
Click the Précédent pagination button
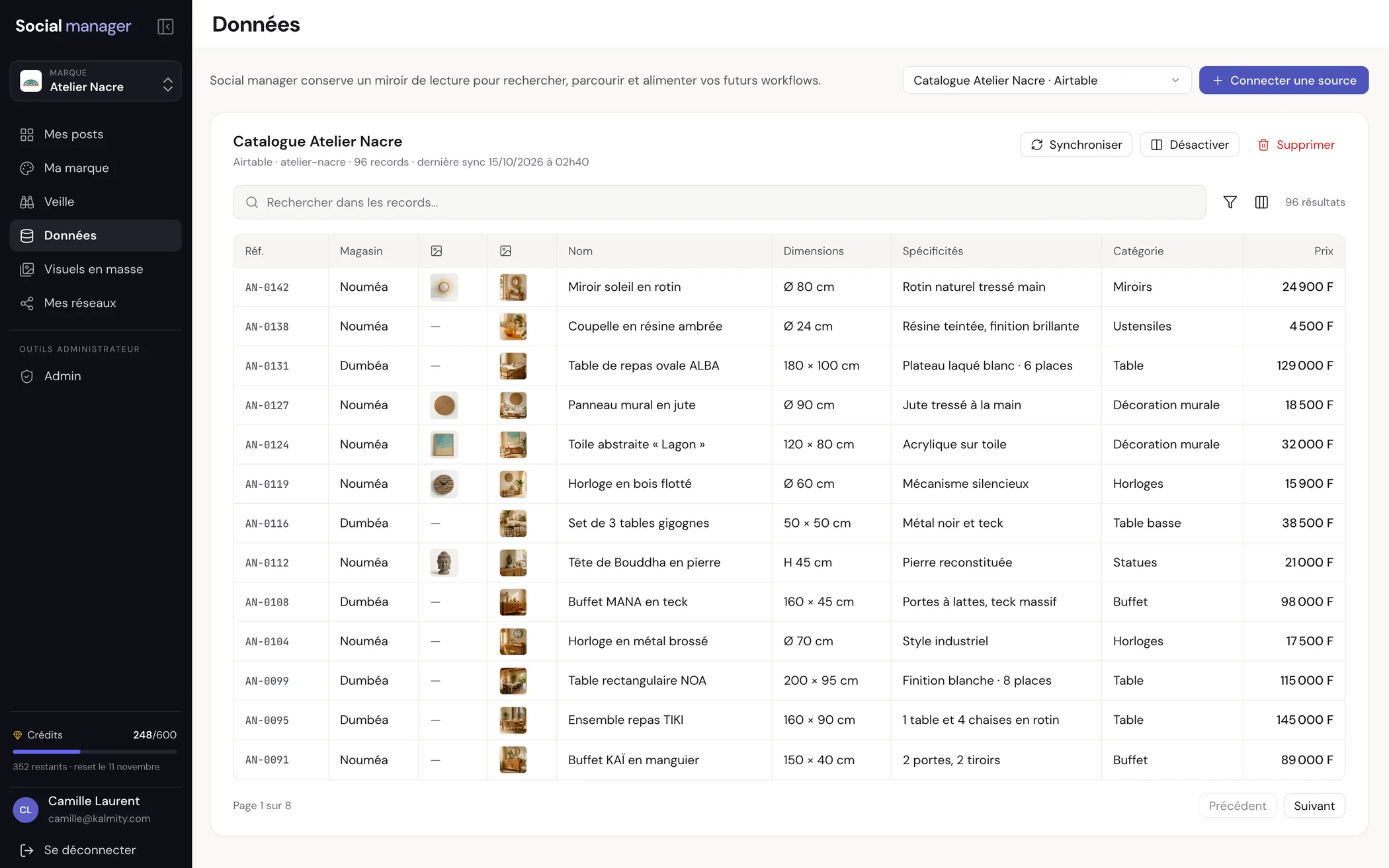tap(1237, 806)
